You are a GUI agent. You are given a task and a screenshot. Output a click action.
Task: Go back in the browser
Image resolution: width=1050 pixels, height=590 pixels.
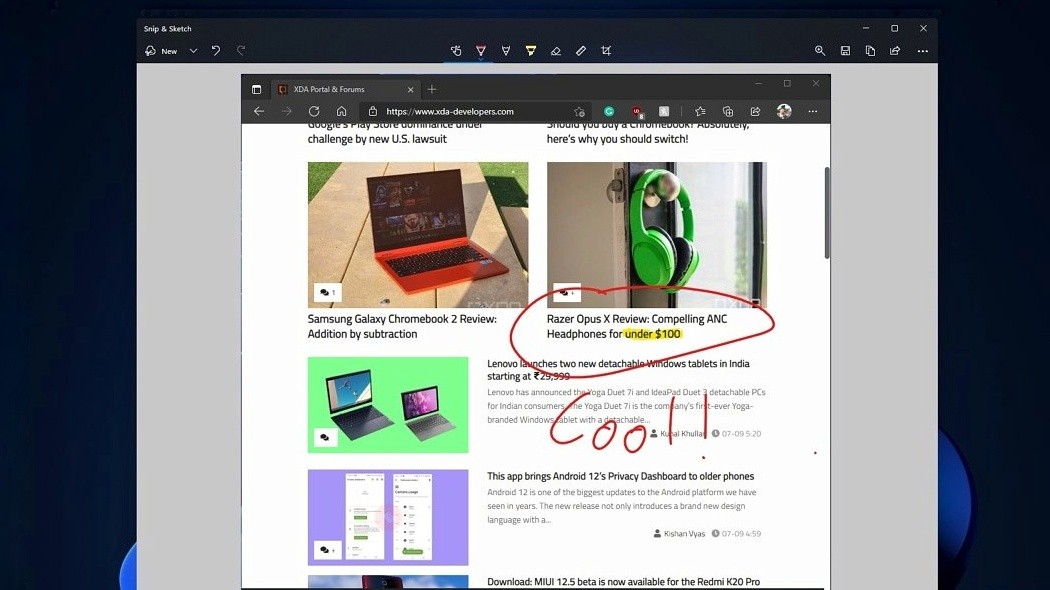pos(259,111)
